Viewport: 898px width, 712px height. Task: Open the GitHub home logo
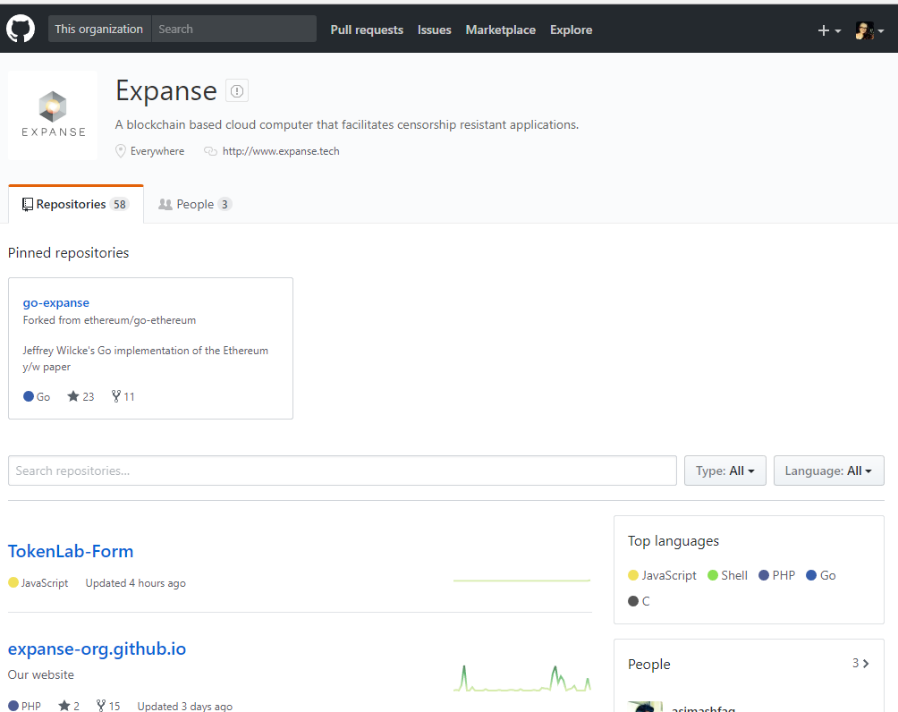pyautogui.click(x=21, y=29)
